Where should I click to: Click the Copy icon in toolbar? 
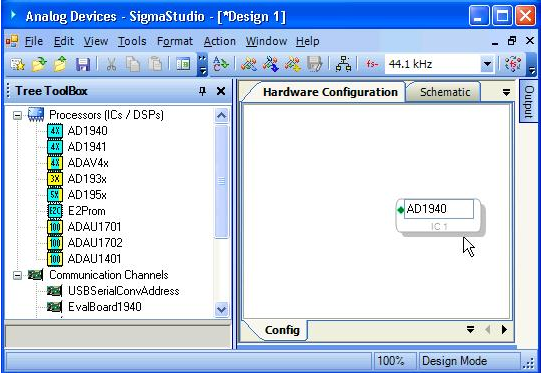pyautogui.click(x=133, y=64)
